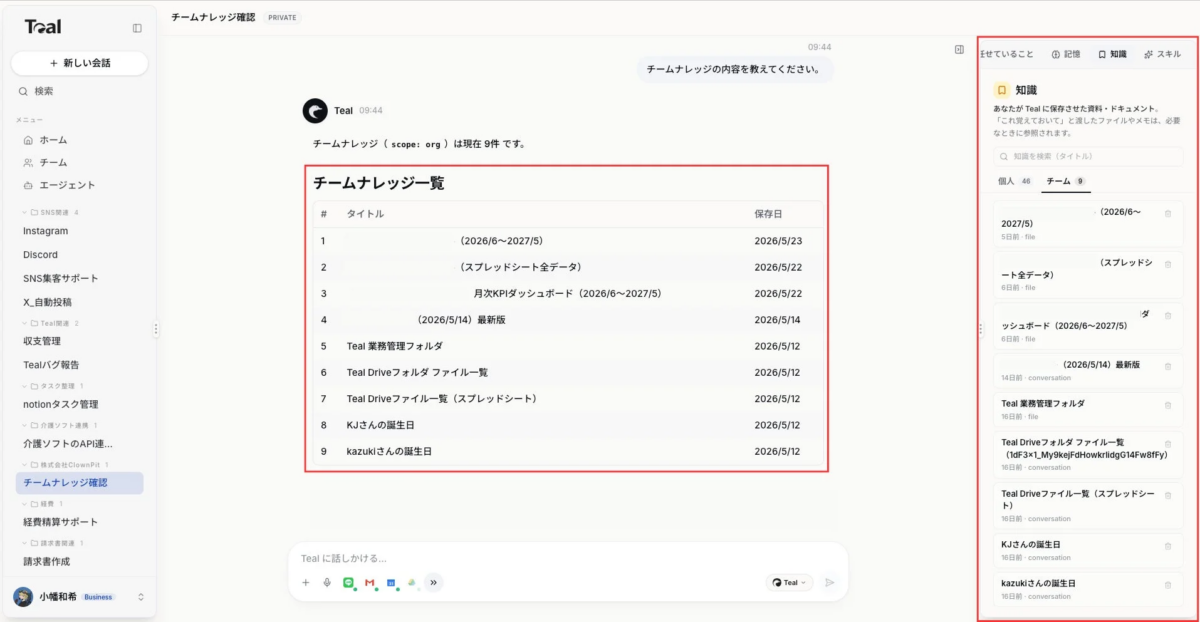Click the microphone voice input icon

click(327, 582)
